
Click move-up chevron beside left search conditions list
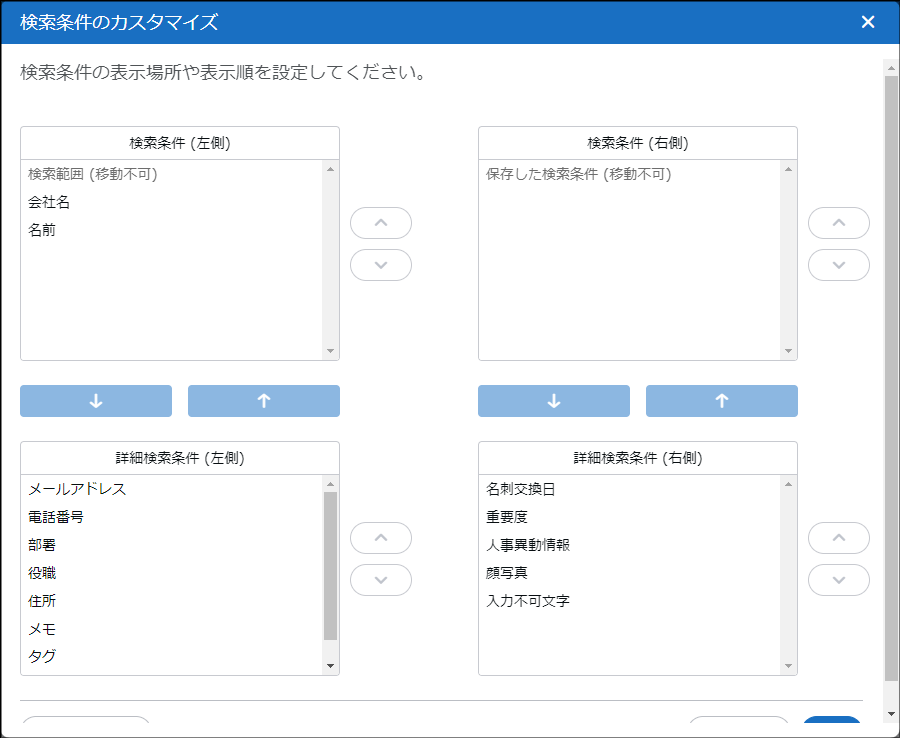(x=380, y=223)
